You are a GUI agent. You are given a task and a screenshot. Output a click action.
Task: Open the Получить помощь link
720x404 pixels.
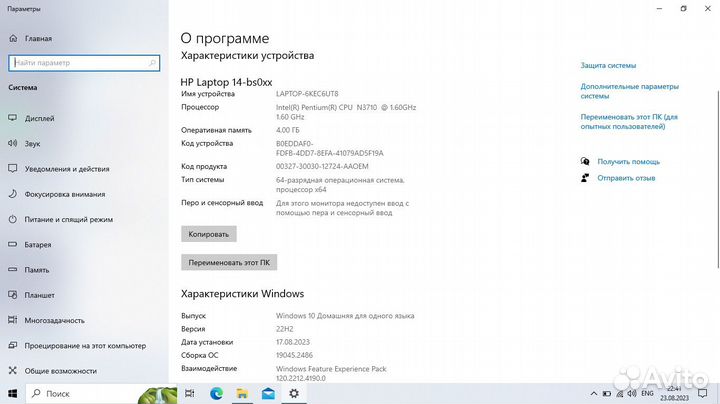click(x=629, y=162)
